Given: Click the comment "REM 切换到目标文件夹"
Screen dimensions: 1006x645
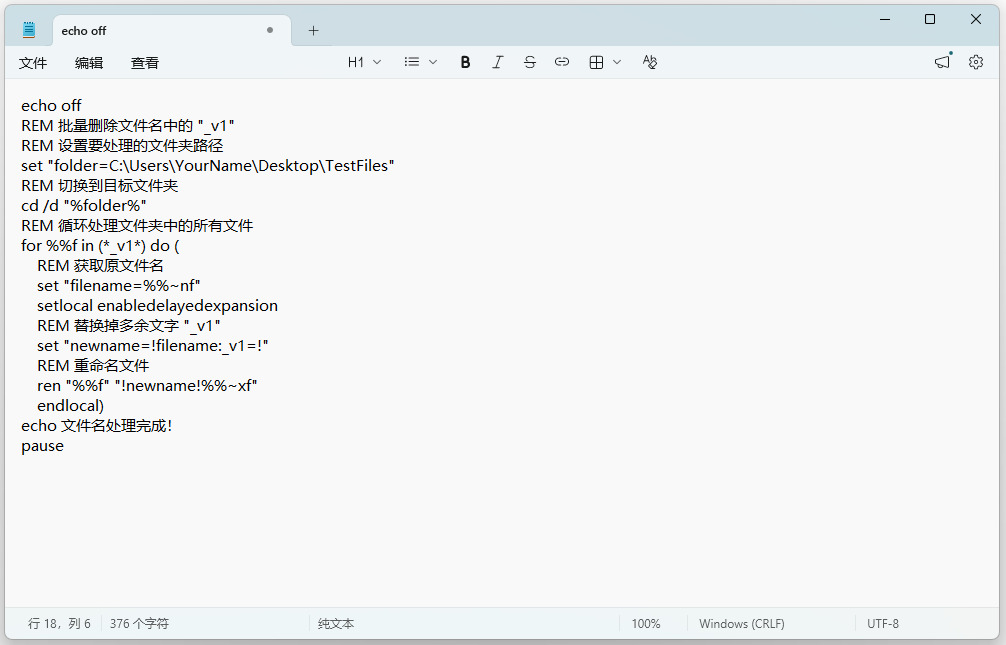Looking at the screenshot, I should 99,186.
